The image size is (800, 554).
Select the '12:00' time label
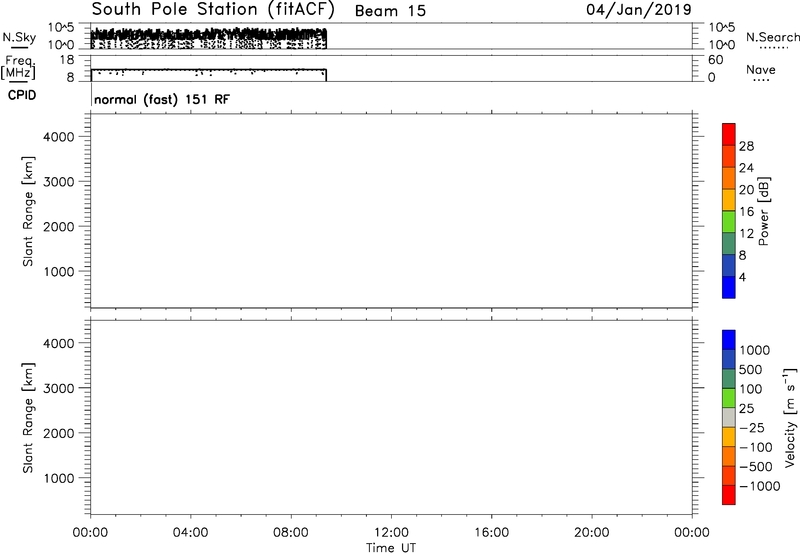click(391, 533)
